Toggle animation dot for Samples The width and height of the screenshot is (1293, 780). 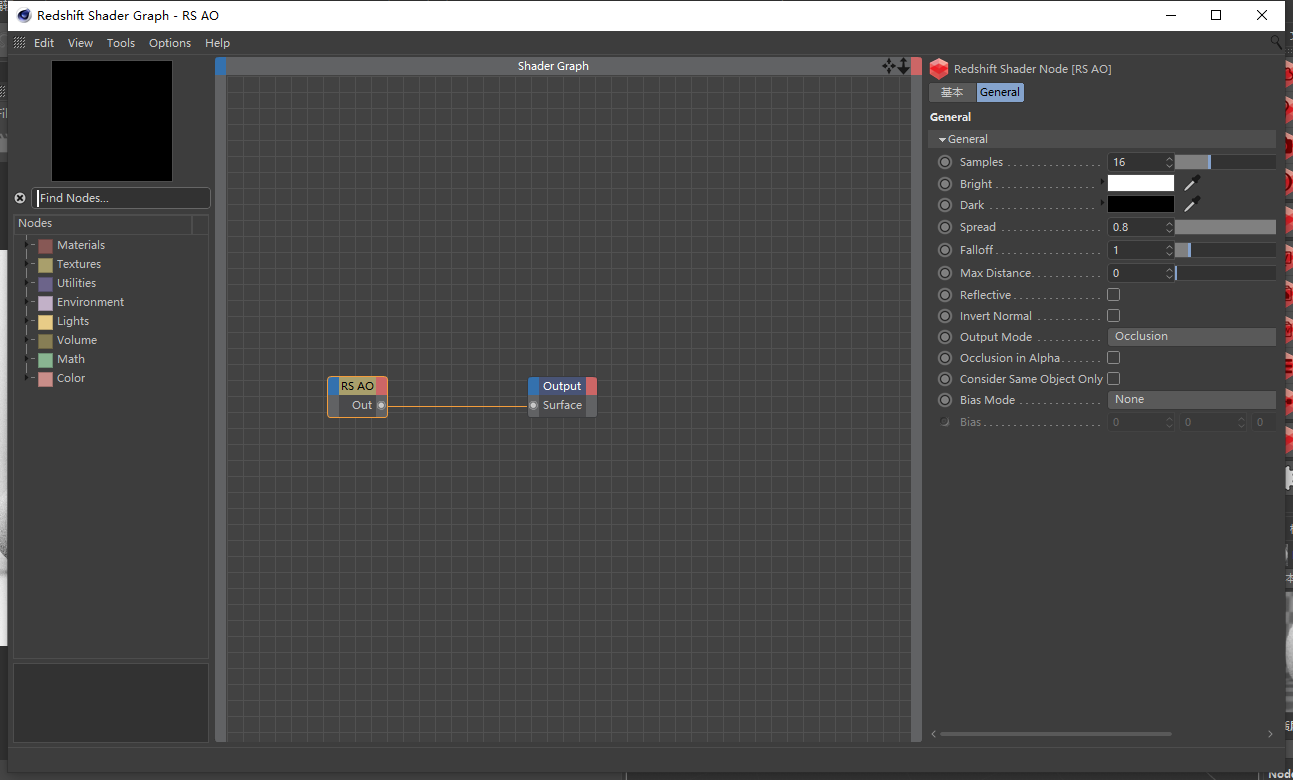pyautogui.click(x=945, y=162)
